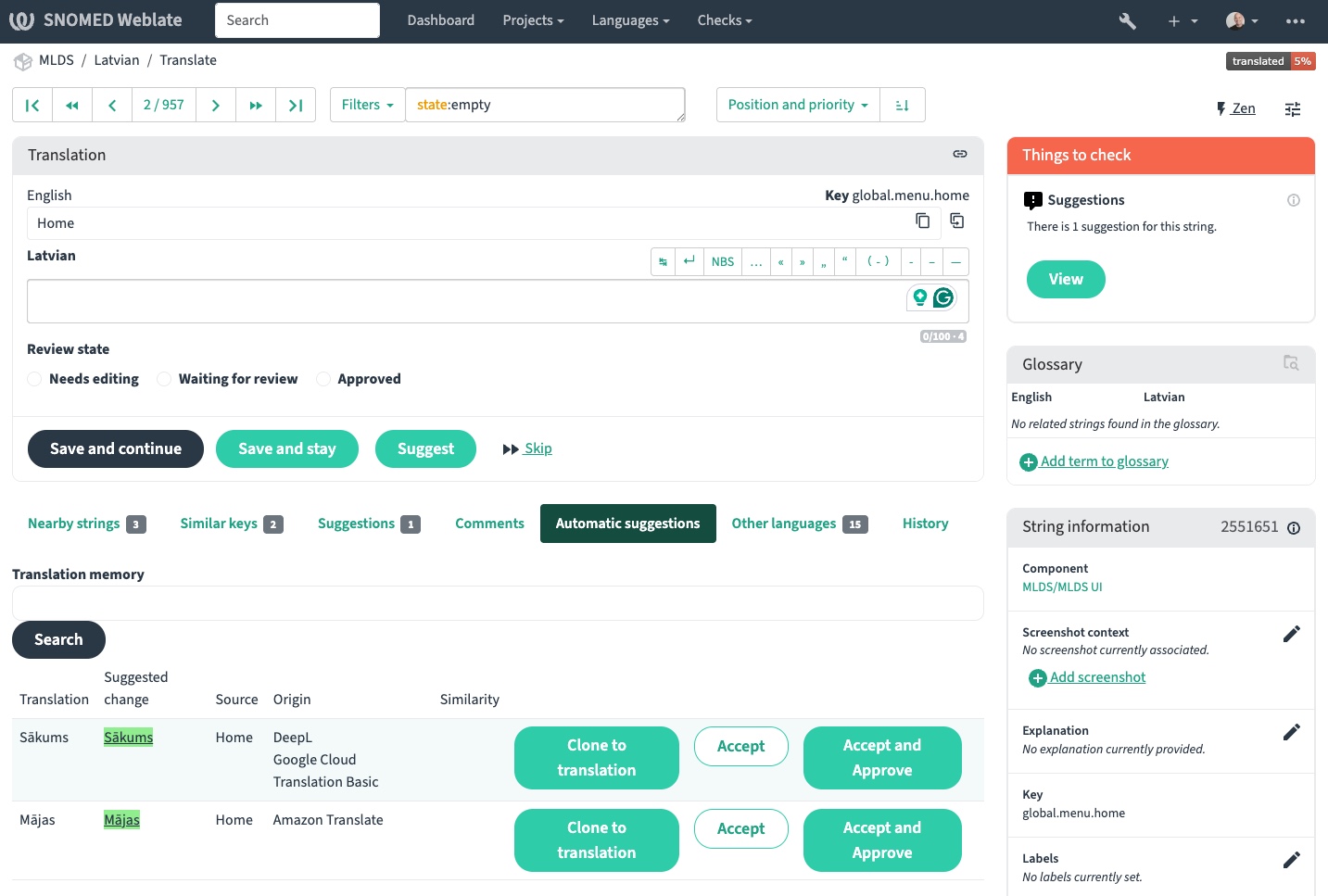Copy the English source text to clipboard
The height and width of the screenshot is (896, 1328).
click(x=922, y=221)
